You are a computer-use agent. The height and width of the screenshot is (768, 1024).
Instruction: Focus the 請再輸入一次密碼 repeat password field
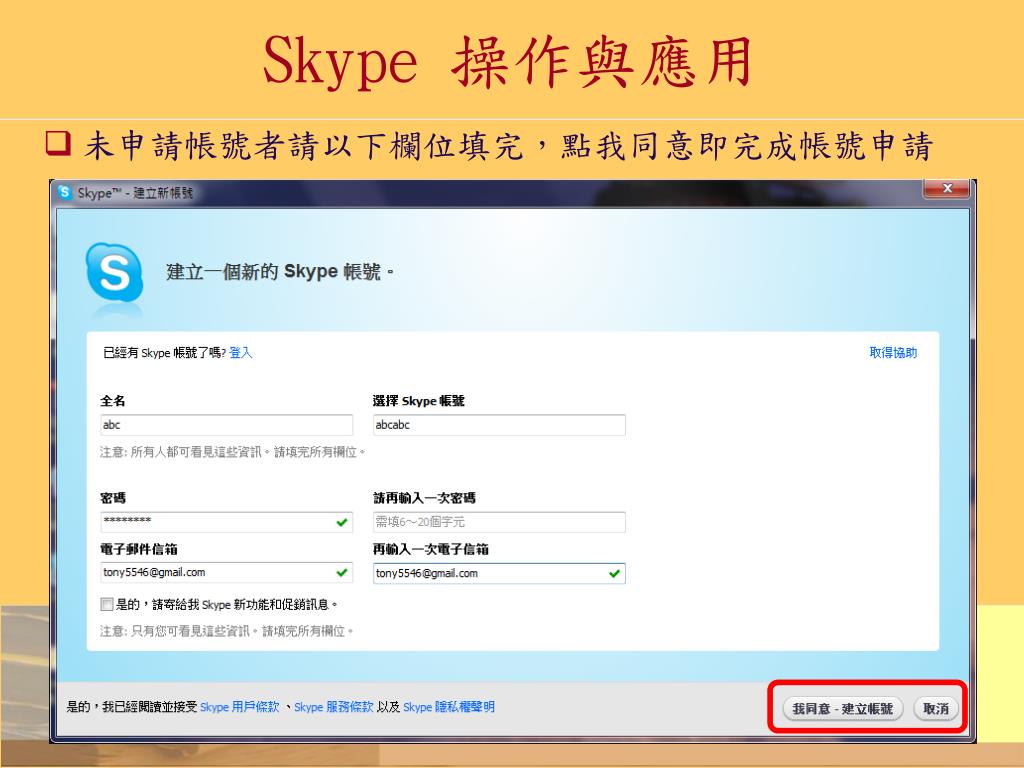coord(499,522)
